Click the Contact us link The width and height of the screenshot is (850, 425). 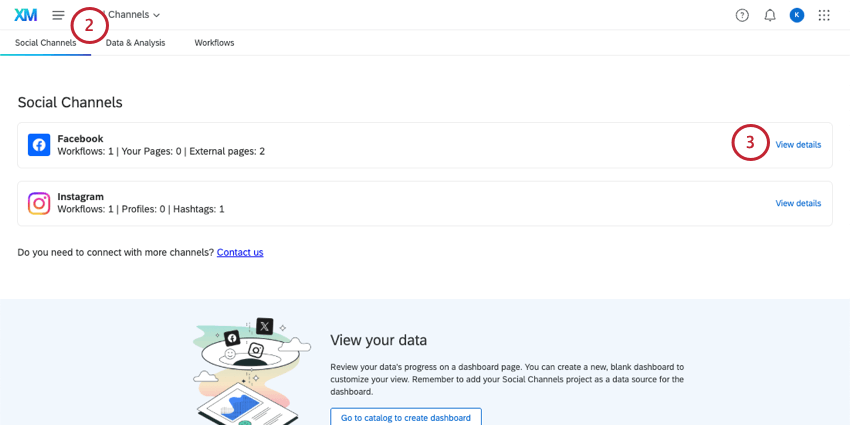pyautogui.click(x=240, y=252)
